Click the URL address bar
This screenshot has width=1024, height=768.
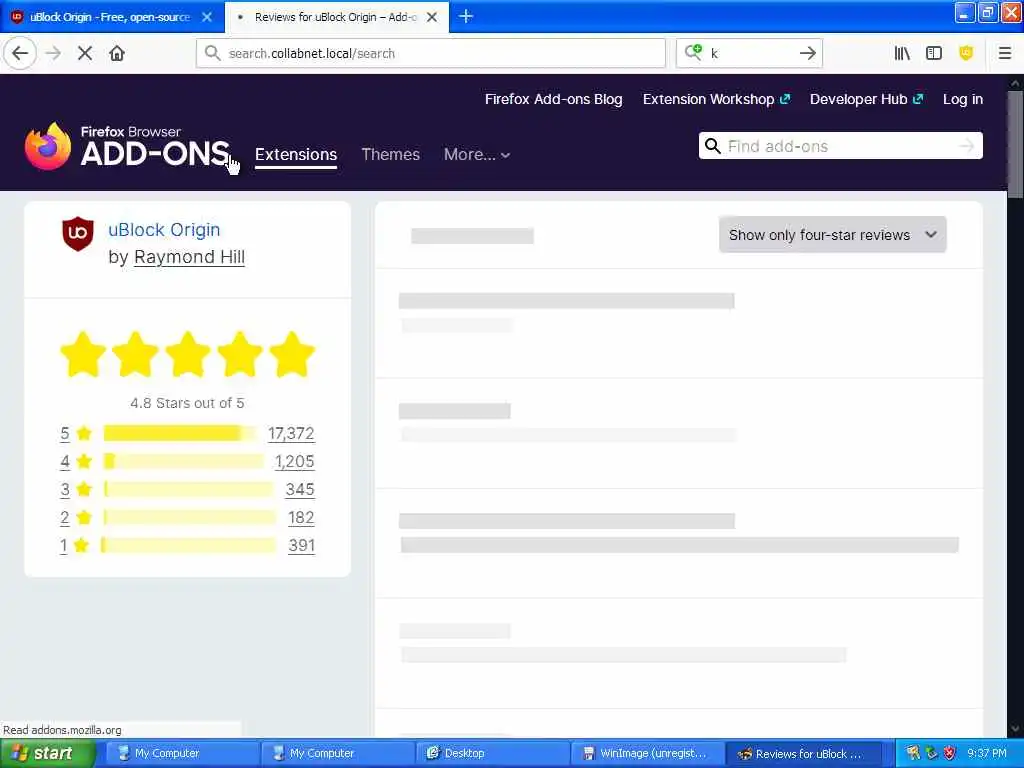pyautogui.click(x=431, y=53)
